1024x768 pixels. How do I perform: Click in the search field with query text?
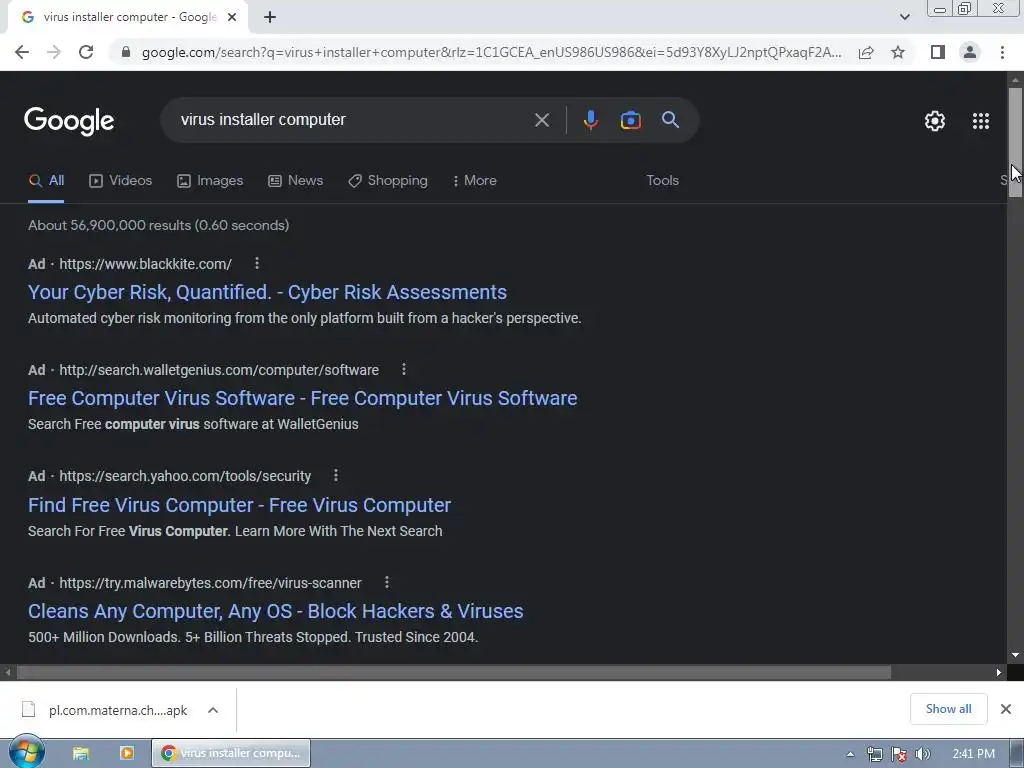tap(353, 120)
